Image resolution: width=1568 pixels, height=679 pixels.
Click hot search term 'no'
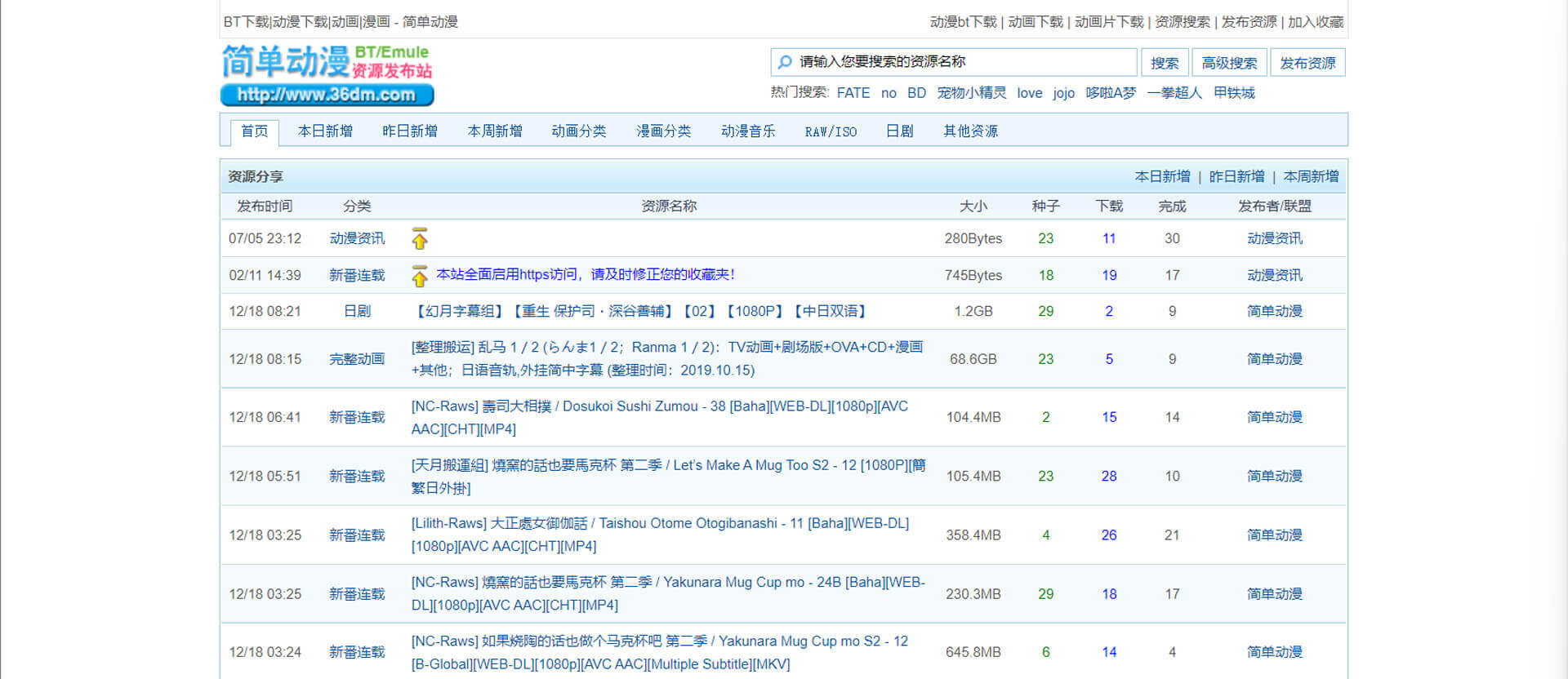point(889,93)
